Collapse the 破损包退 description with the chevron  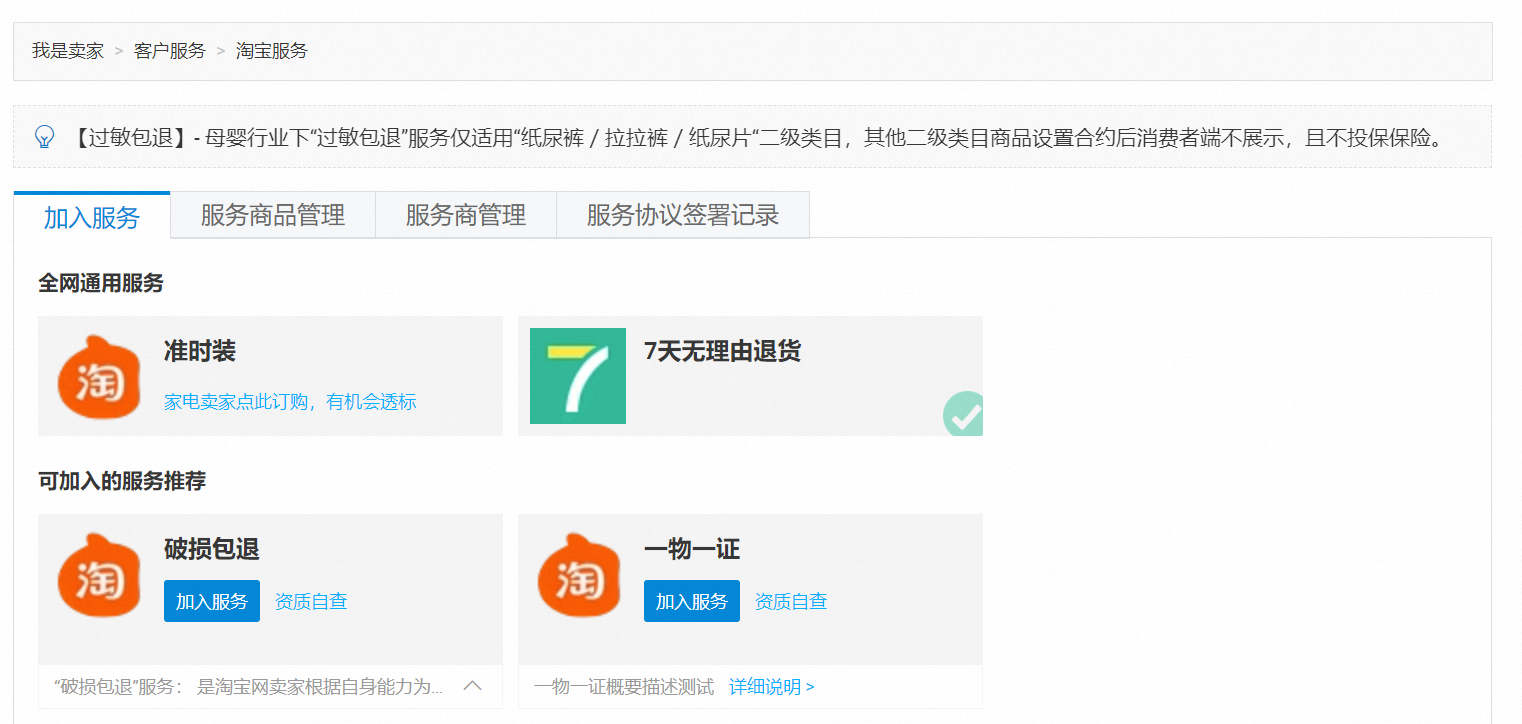(x=473, y=686)
